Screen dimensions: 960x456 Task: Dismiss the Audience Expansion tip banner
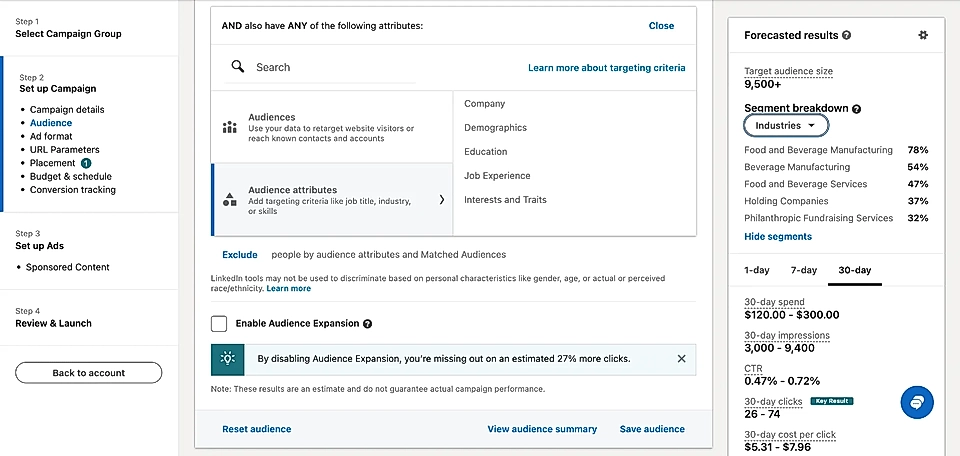[x=681, y=359]
